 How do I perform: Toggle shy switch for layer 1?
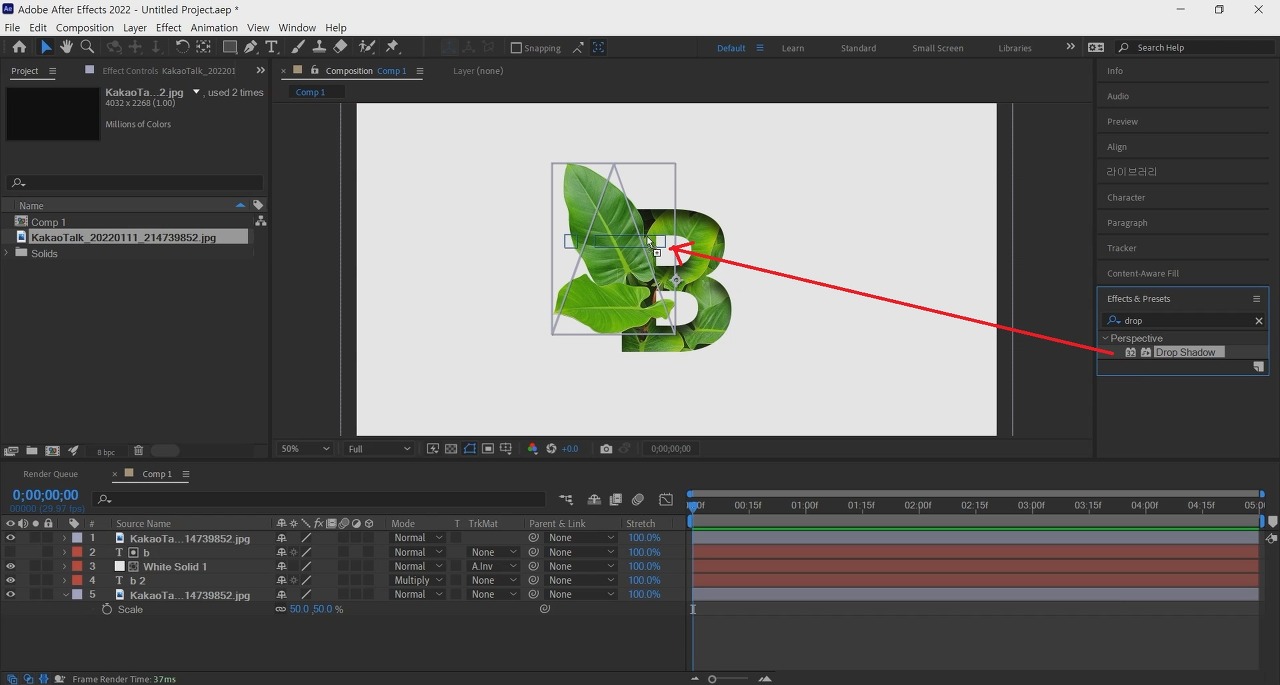point(282,538)
